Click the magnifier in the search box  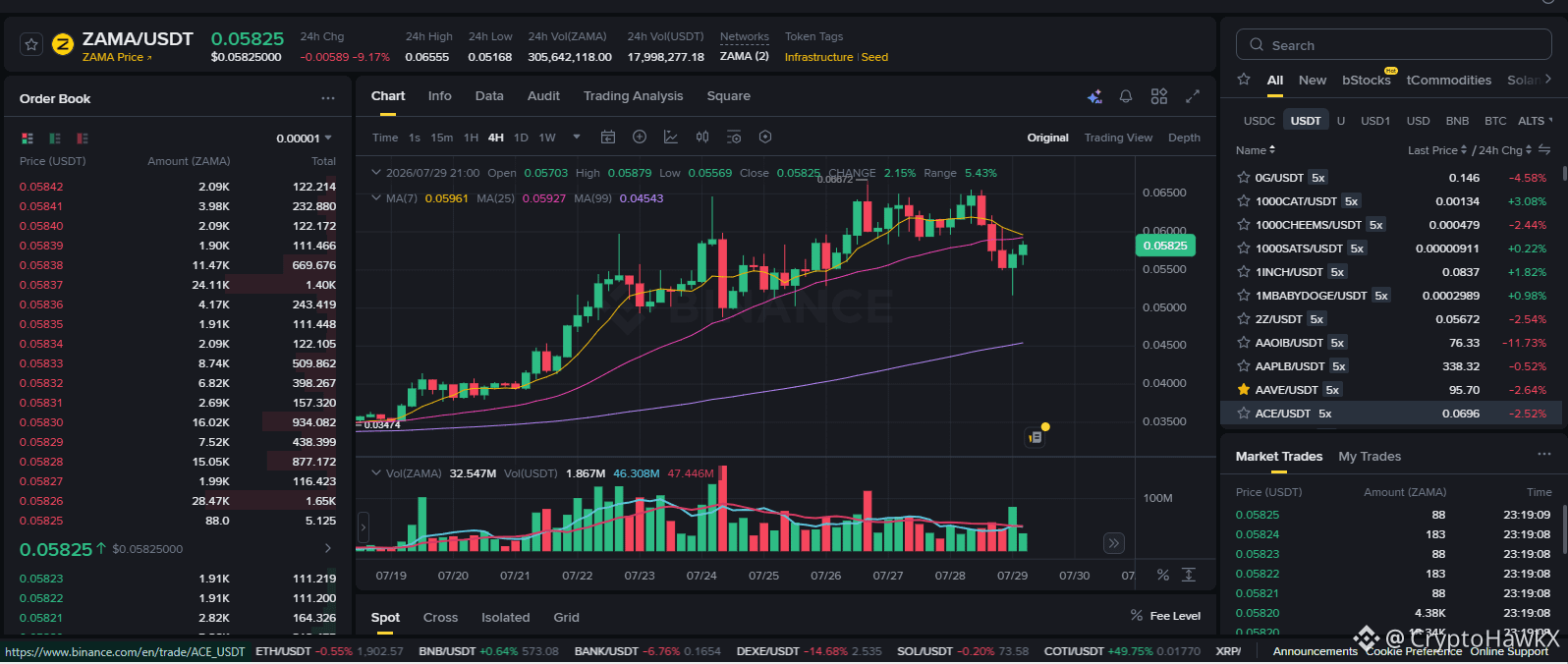pos(1257,45)
